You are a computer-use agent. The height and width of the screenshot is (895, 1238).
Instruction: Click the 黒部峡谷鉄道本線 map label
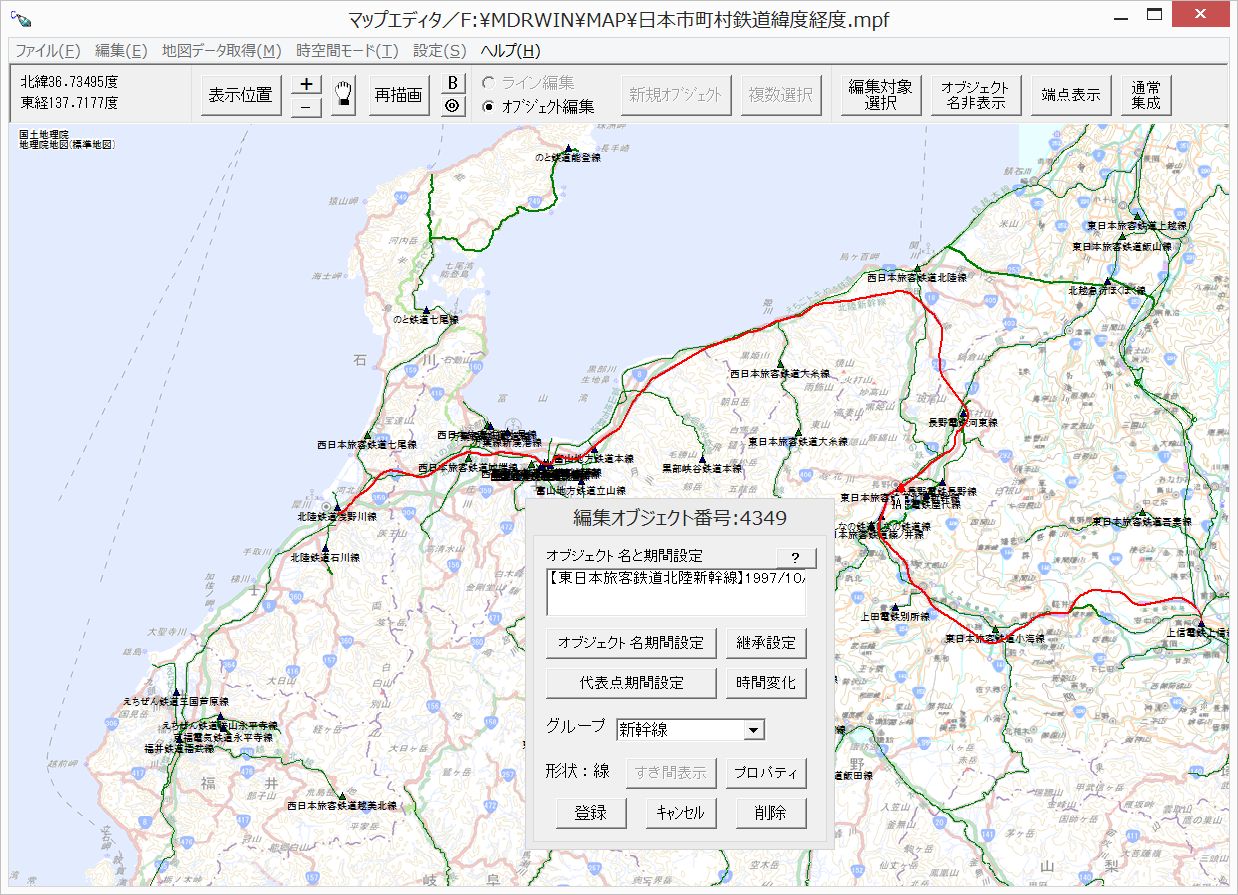(702, 468)
